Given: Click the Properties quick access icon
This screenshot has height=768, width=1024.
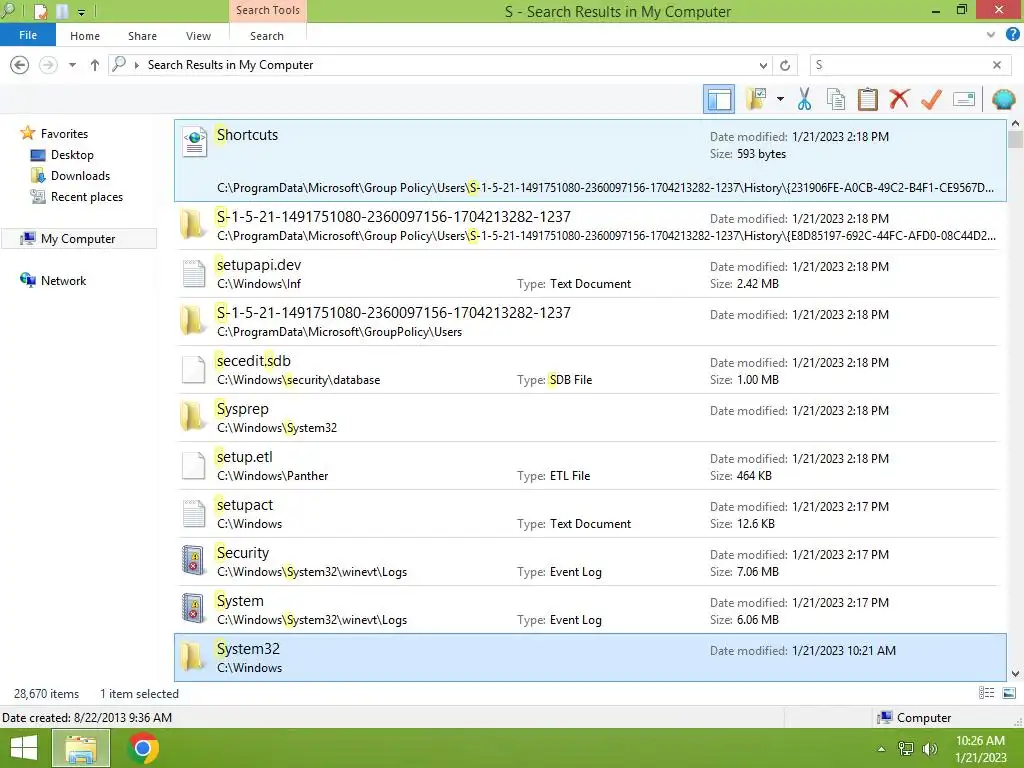Looking at the screenshot, I should click(x=40, y=11).
